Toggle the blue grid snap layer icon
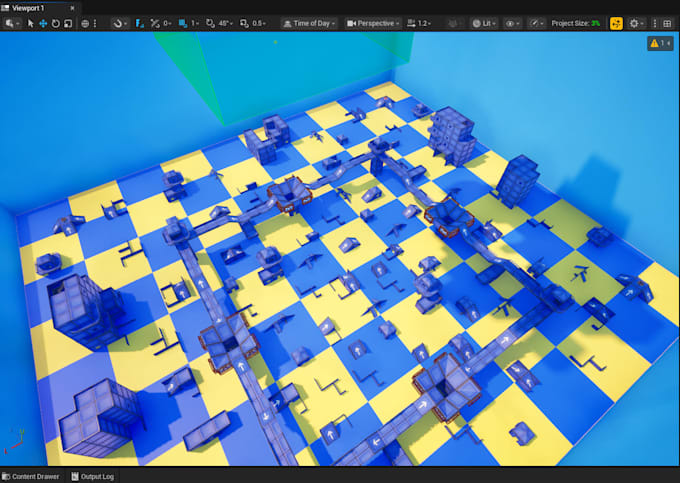Viewport: 680px width, 483px height. (x=183, y=23)
